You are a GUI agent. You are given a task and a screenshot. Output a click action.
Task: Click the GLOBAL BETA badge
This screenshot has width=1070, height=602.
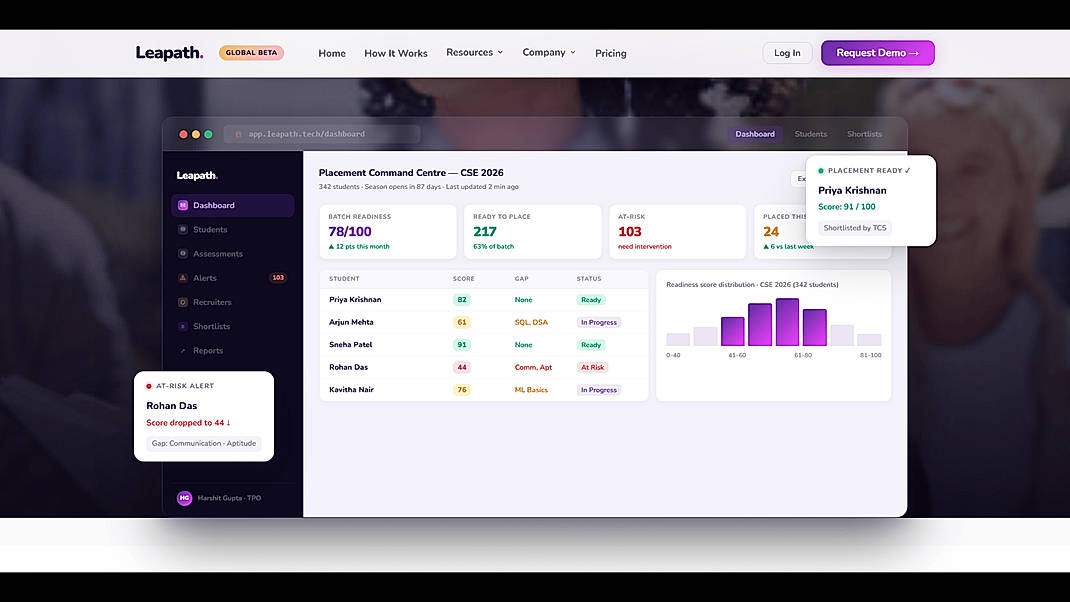coord(251,53)
